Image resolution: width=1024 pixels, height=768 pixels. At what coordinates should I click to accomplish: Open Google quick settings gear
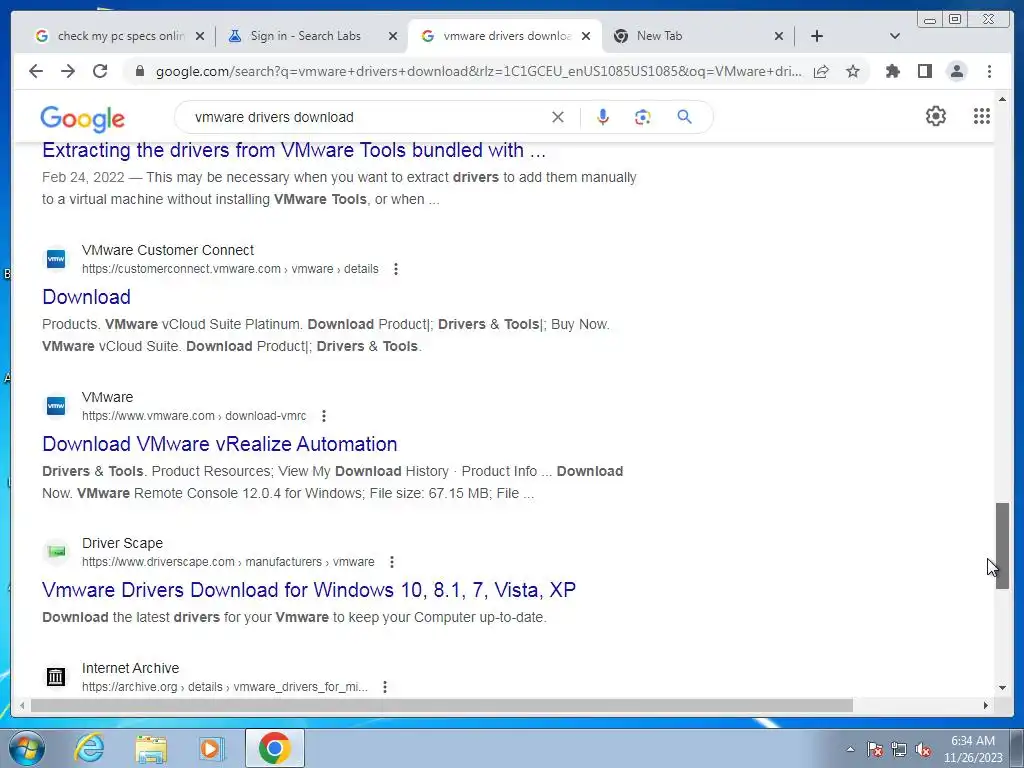point(936,116)
